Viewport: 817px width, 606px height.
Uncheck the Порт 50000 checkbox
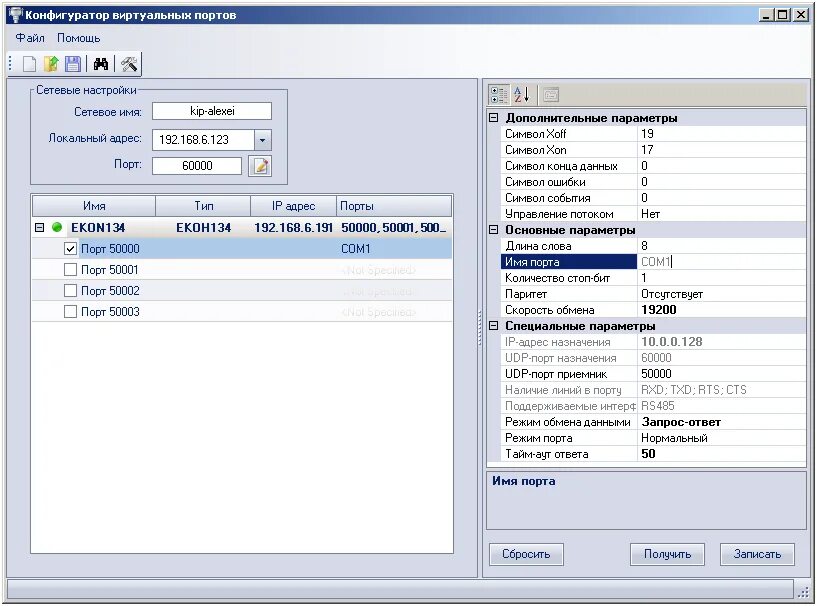70,249
